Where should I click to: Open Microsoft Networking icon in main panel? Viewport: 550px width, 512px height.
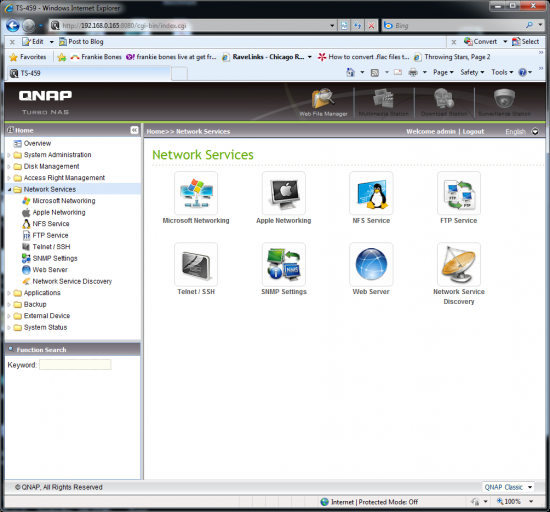tap(196, 193)
